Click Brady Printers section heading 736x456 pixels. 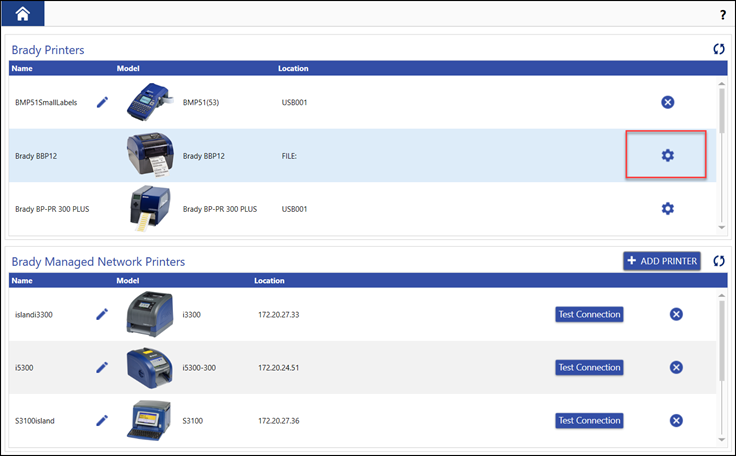coord(48,50)
